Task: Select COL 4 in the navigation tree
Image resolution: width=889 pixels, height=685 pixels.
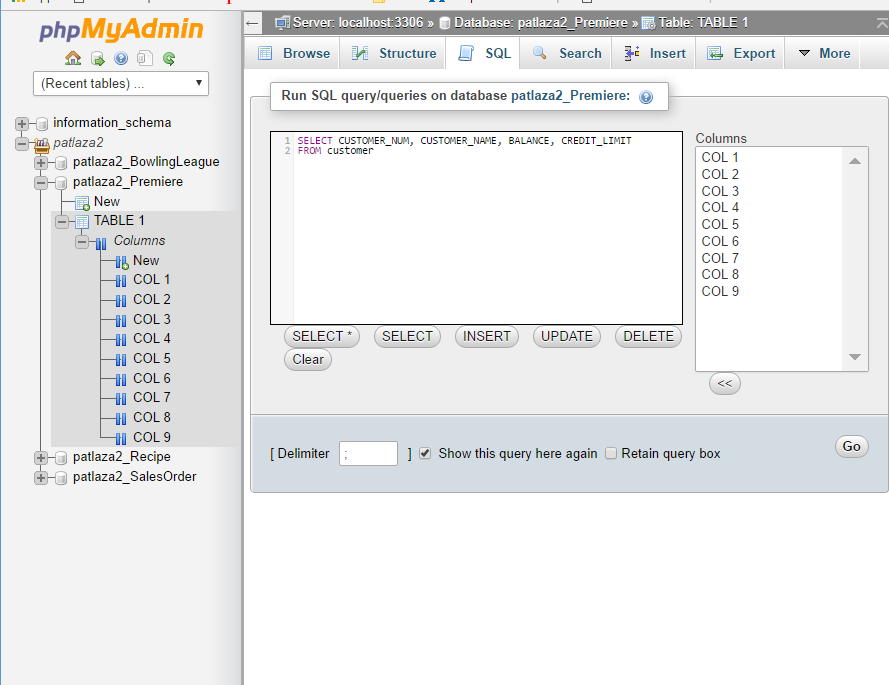Action: (151, 339)
